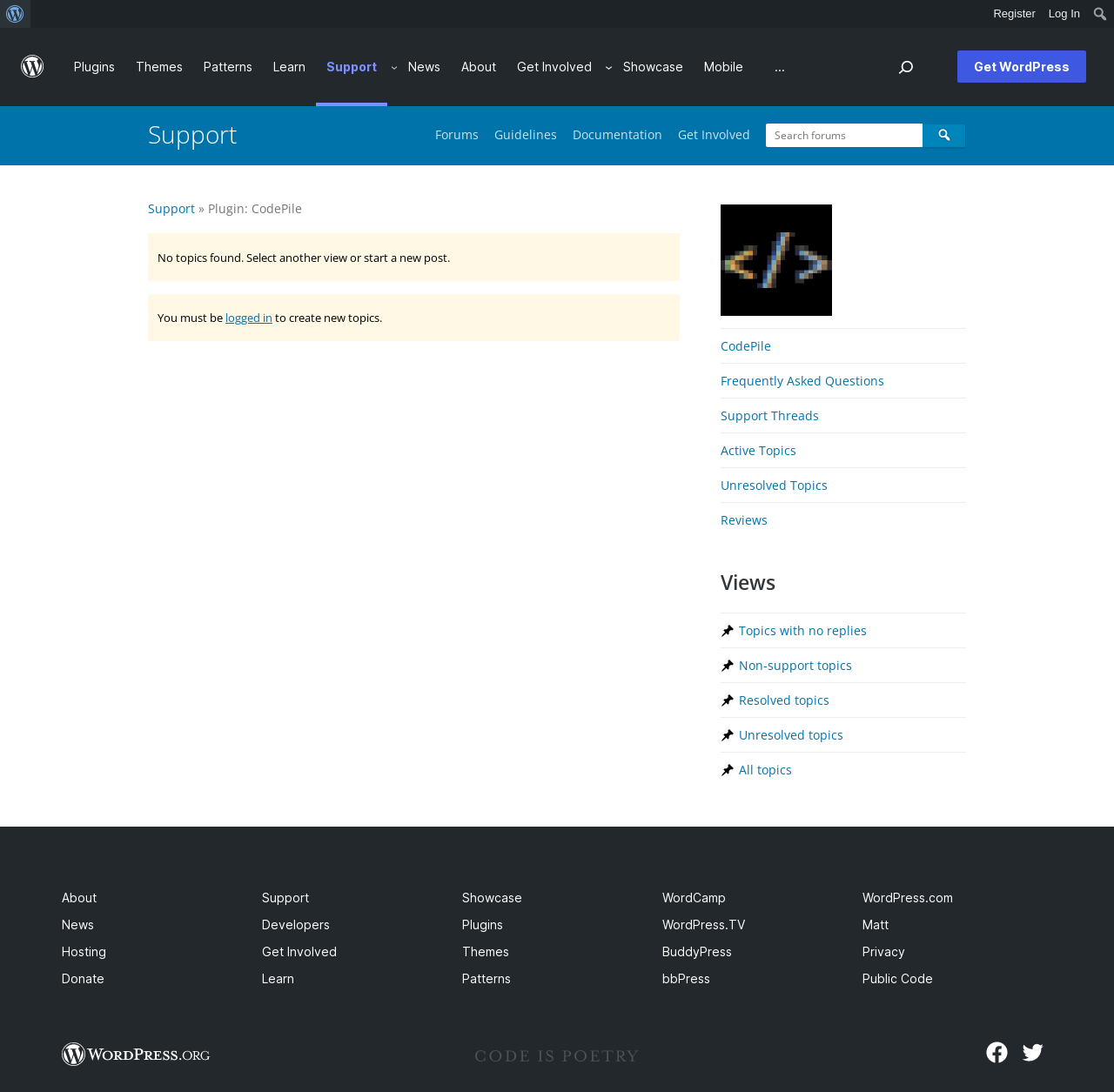This screenshot has width=1114, height=1092.
Task: Open footer bbPress link
Action: click(x=686, y=979)
